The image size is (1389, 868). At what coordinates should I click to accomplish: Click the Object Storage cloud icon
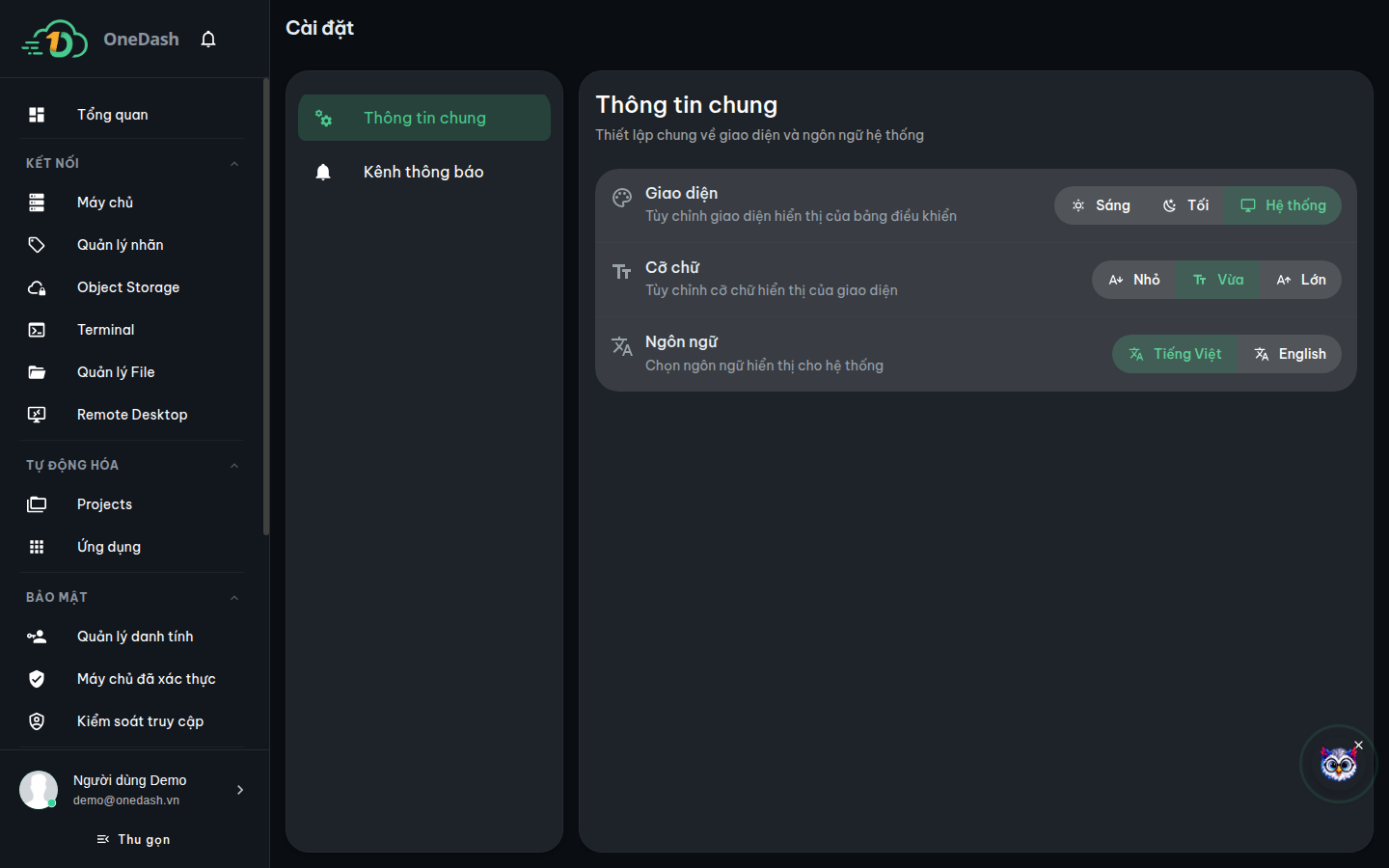pyautogui.click(x=37, y=287)
